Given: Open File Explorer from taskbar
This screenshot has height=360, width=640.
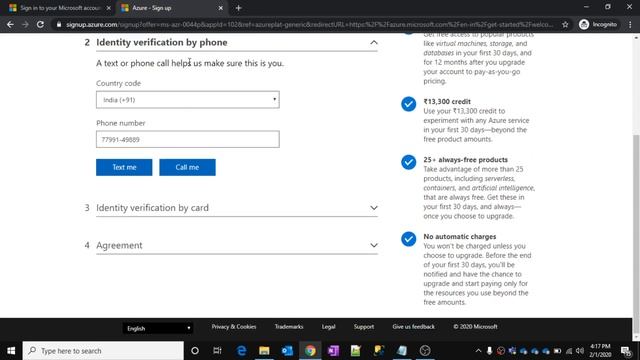Looking at the screenshot, I should (264, 351).
